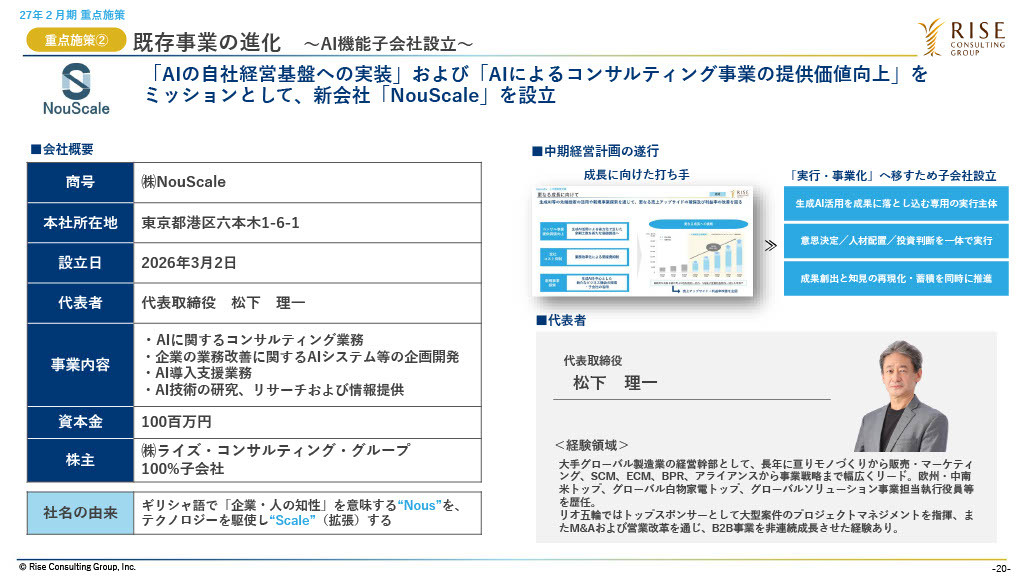Select the 生成AI活用を成果に落とし込む専用の実行主体 box
Viewport: 1024px width, 576px height.
896,203
